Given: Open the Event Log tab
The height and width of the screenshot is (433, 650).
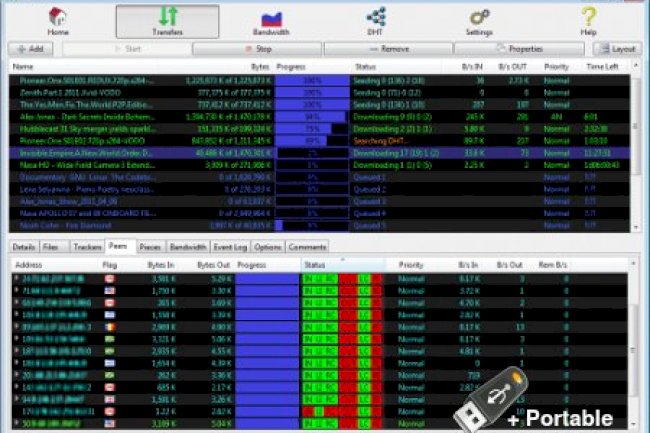Looking at the screenshot, I should pos(230,247).
